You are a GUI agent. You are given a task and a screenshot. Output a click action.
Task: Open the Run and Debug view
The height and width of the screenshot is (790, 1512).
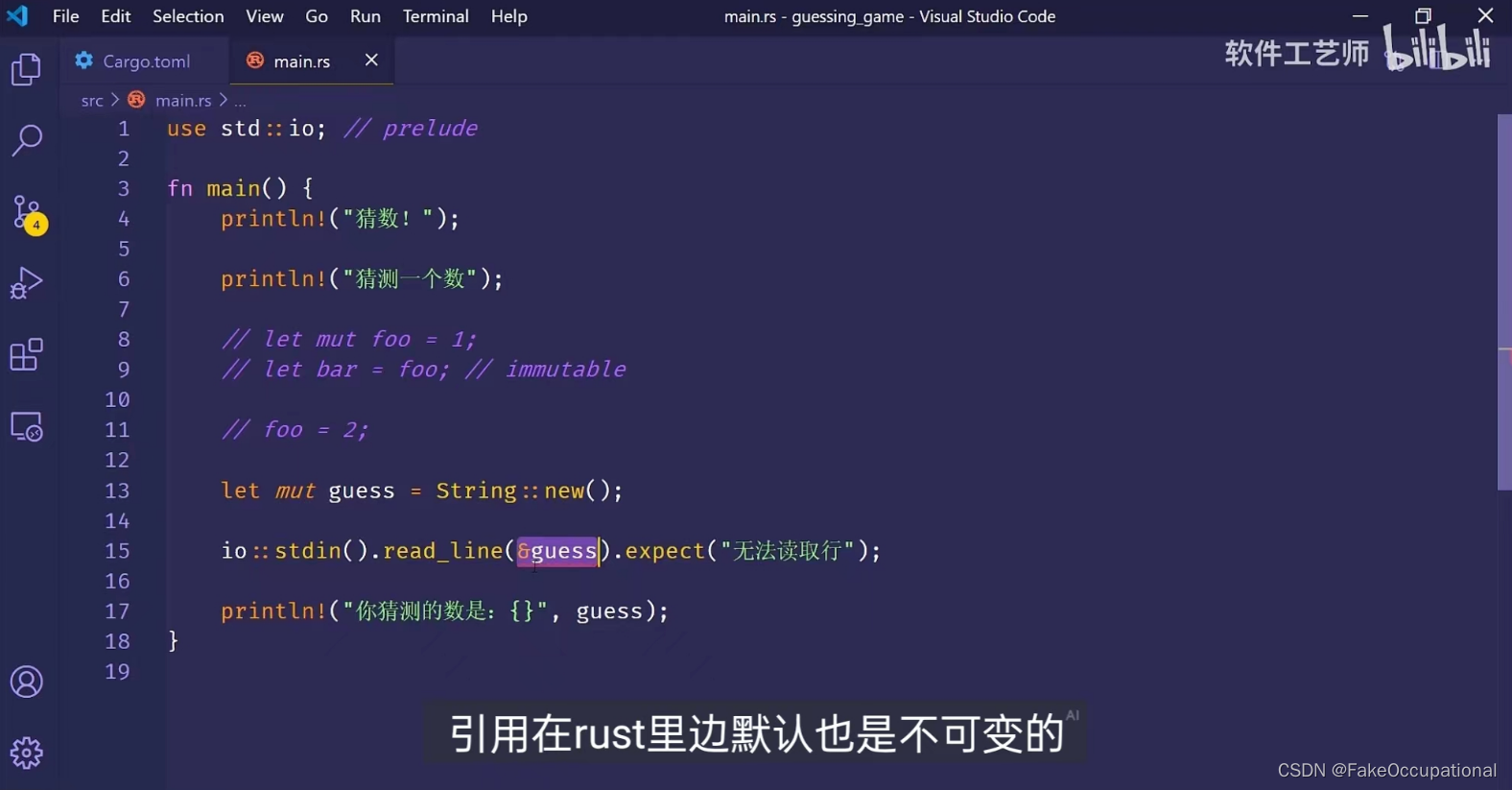[27, 283]
